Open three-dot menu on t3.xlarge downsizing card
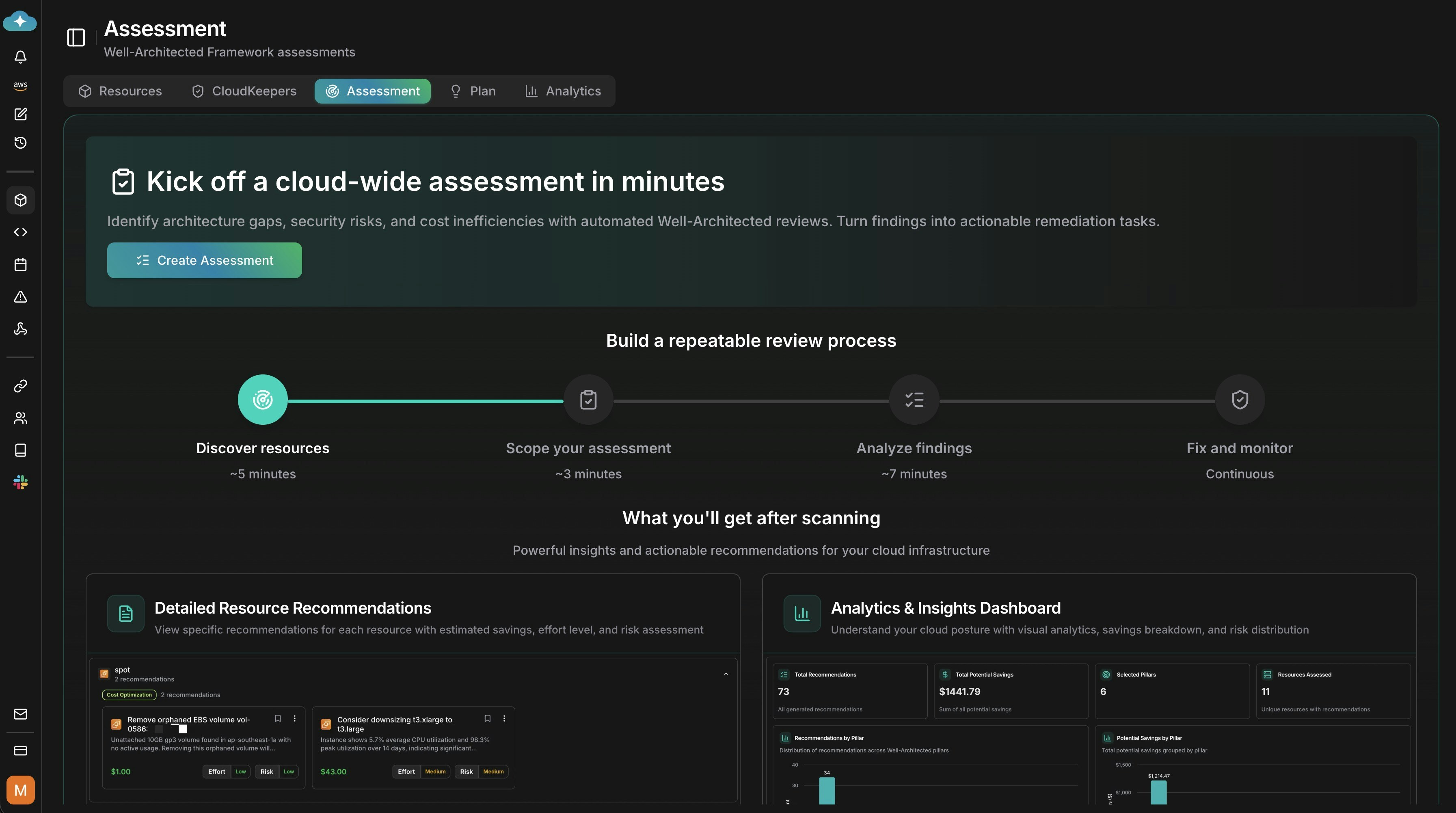Screen dimensions: 1456x813 [504, 718]
